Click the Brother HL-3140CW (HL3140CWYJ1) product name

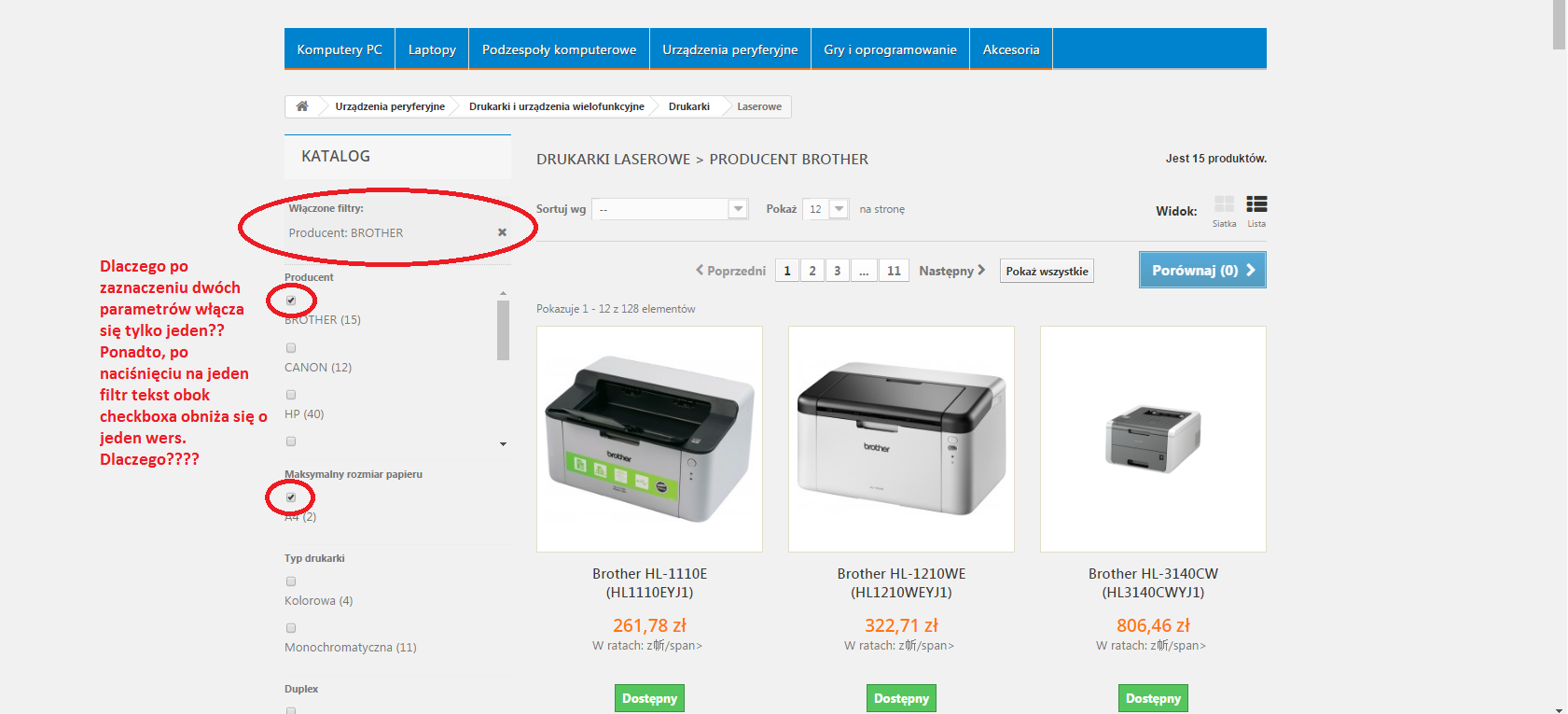tap(1153, 583)
